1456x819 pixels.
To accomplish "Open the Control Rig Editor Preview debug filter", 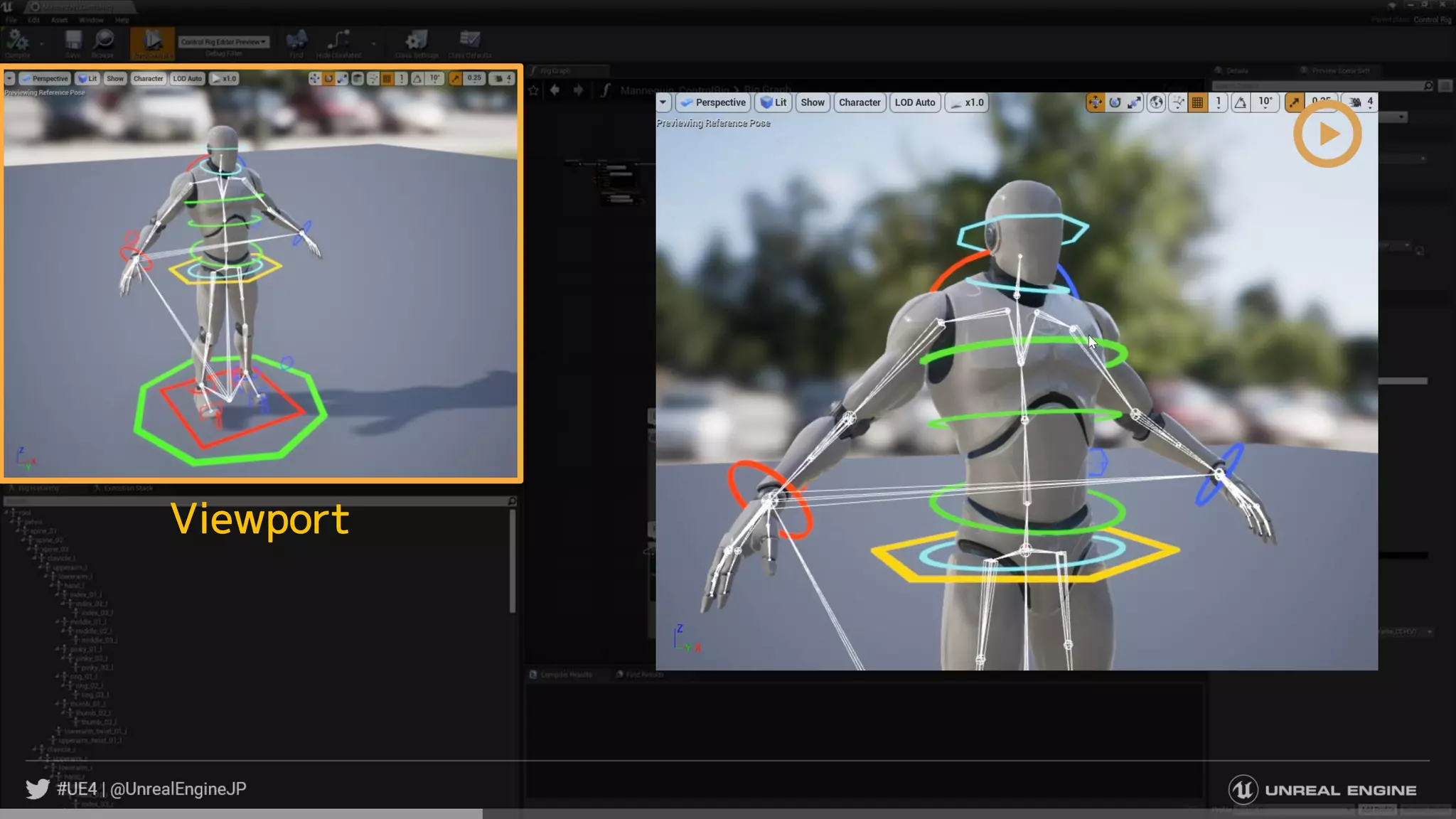I will point(224,42).
